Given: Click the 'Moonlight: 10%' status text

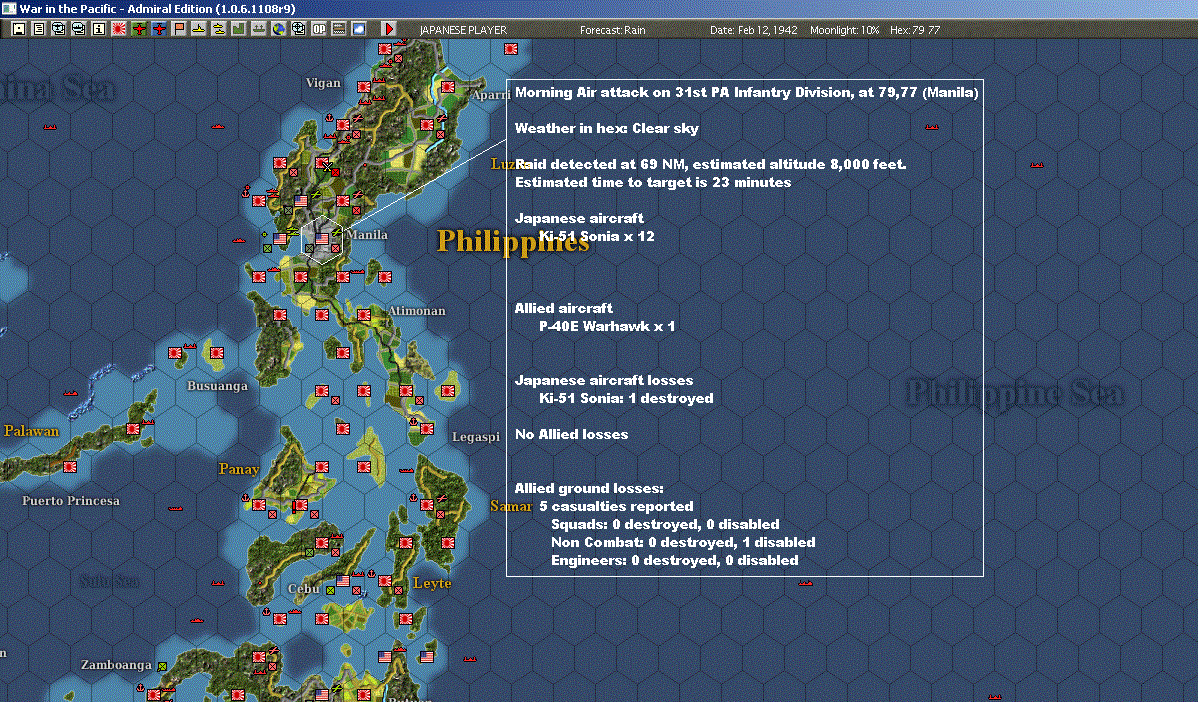Looking at the screenshot, I should coord(844,30).
